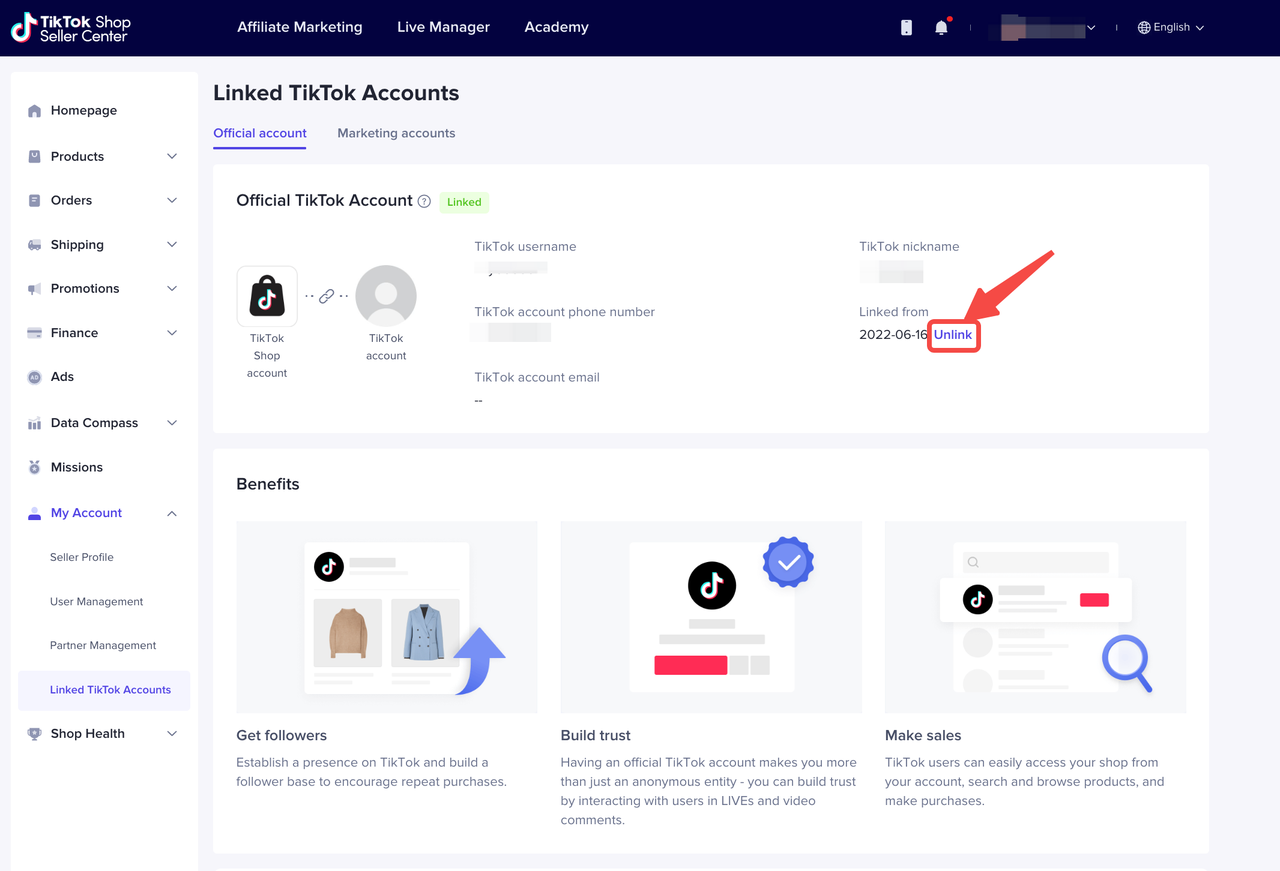Expand the Promotions menu chevron

(x=172, y=289)
